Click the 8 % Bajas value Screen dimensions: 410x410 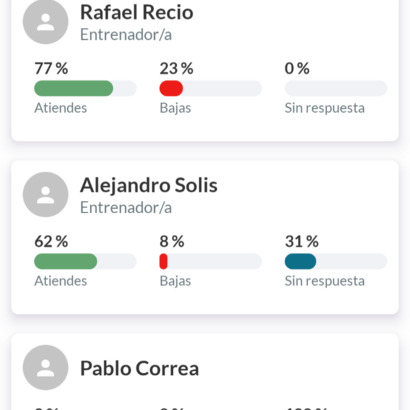tap(172, 242)
